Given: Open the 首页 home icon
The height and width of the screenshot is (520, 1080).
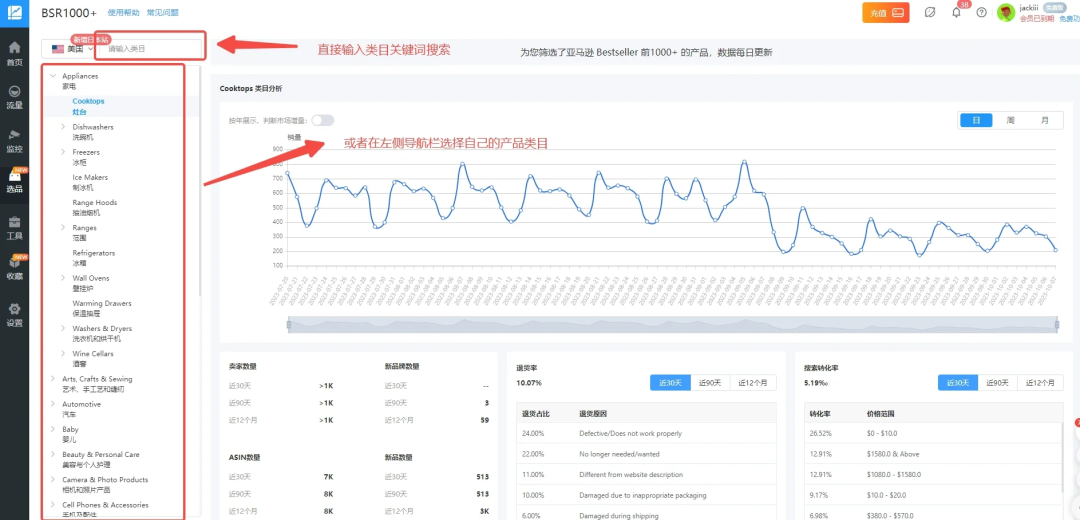Looking at the screenshot, I should pyautogui.click(x=14, y=48).
